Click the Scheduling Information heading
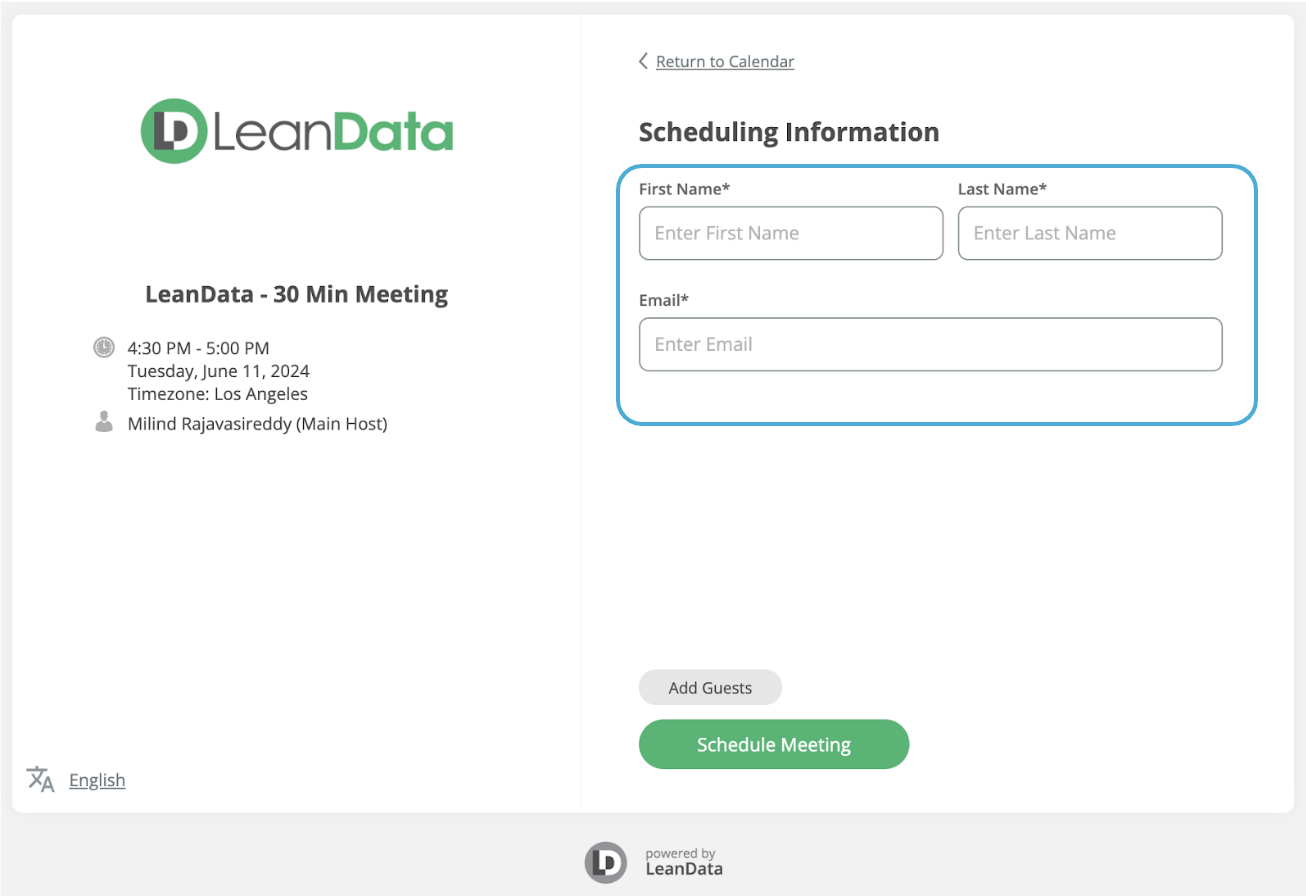This screenshot has height=896, width=1306. pyautogui.click(x=789, y=132)
